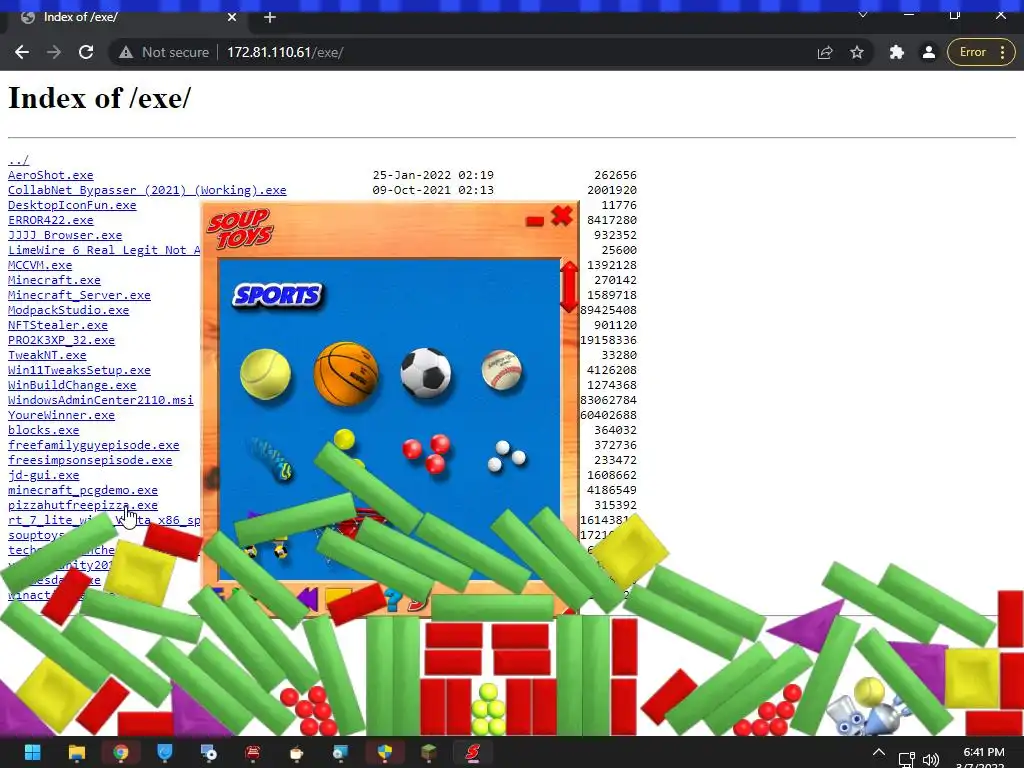Open minecraft_pcgdemo.exe link

point(83,490)
